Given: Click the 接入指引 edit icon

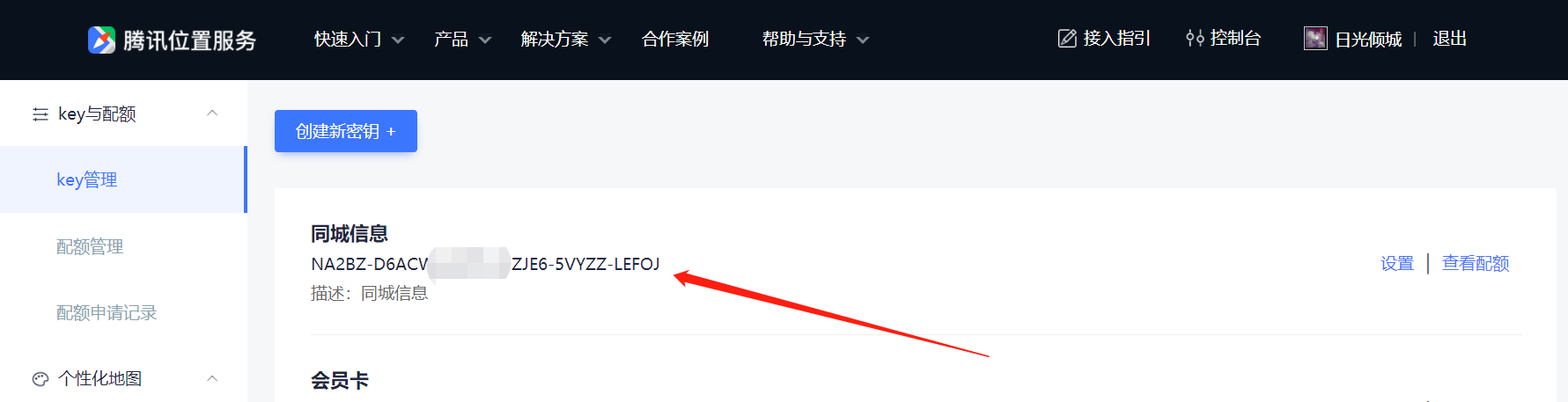Looking at the screenshot, I should click(x=1067, y=39).
